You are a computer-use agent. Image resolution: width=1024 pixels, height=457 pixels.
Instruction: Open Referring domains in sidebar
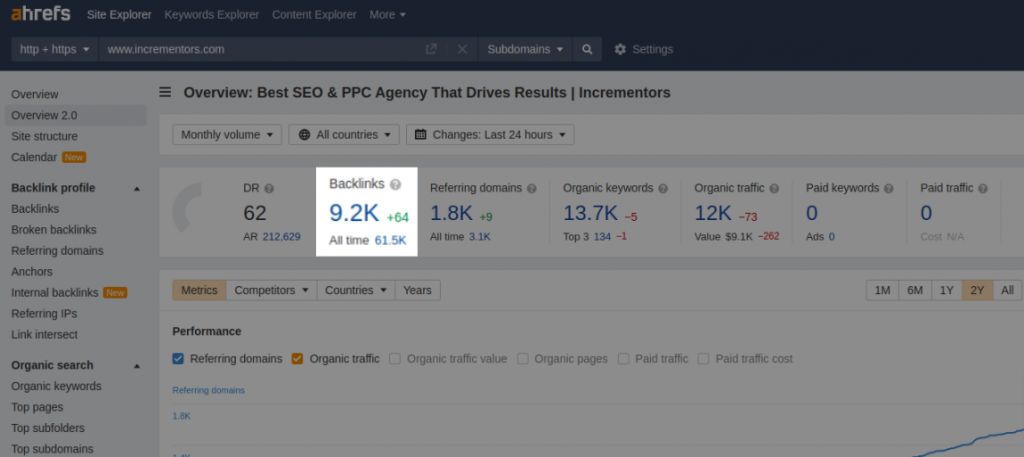pyautogui.click(x=57, y=250)
